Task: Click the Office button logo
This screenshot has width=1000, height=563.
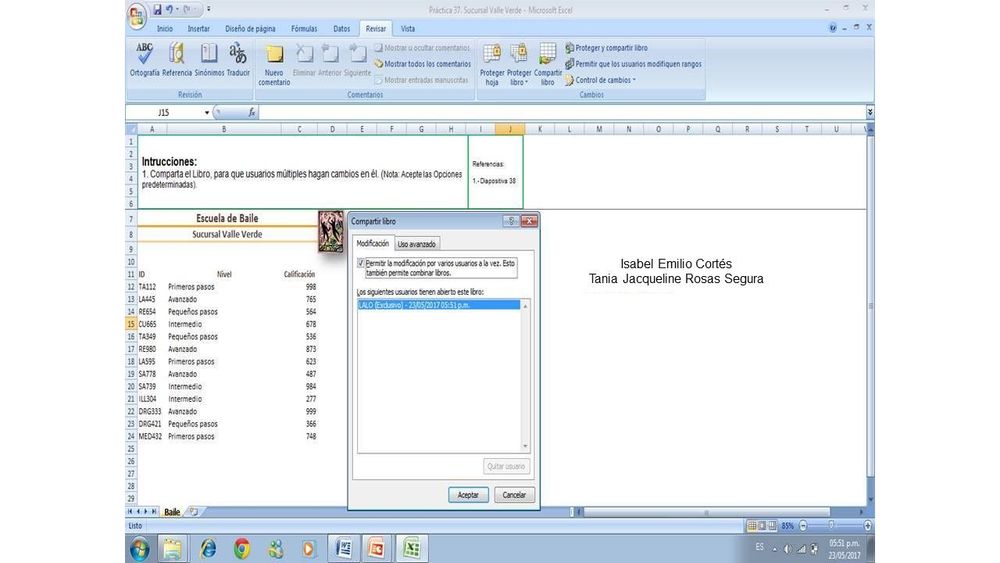Action: coord(137,15)
